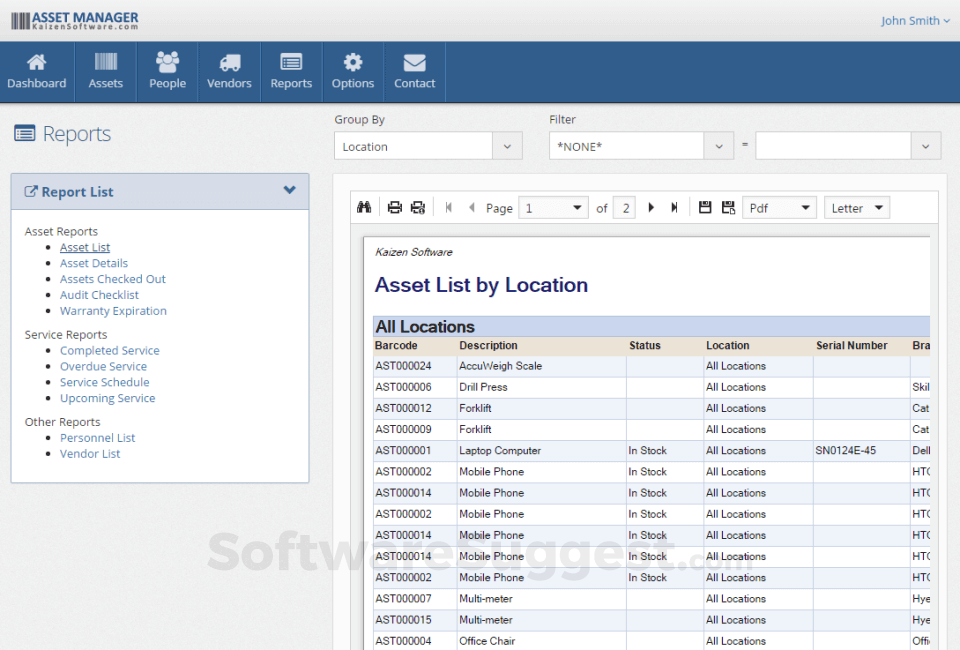960x650 pixels.
Task: Open the Warranty Expiration report link
Action: coord(113,311)
